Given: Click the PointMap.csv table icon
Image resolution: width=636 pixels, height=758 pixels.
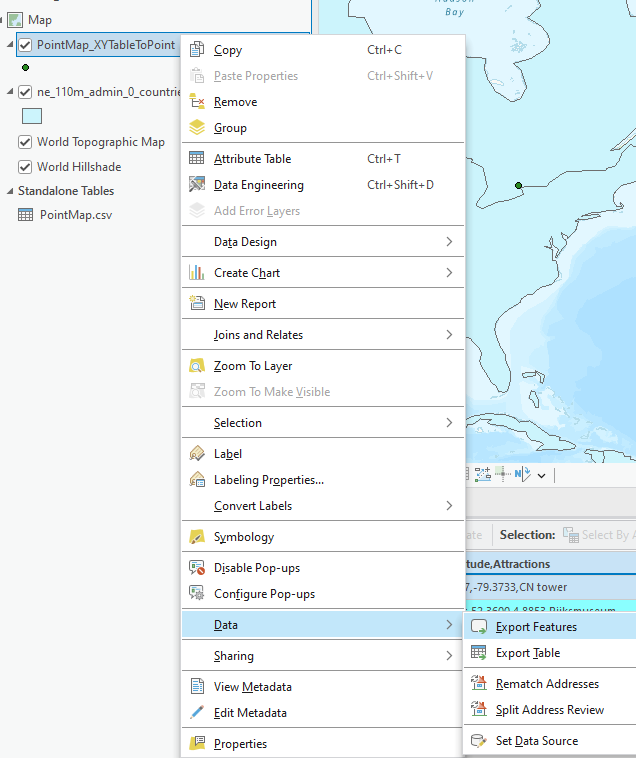Looking at the screenshot, I should coord(26,215).
